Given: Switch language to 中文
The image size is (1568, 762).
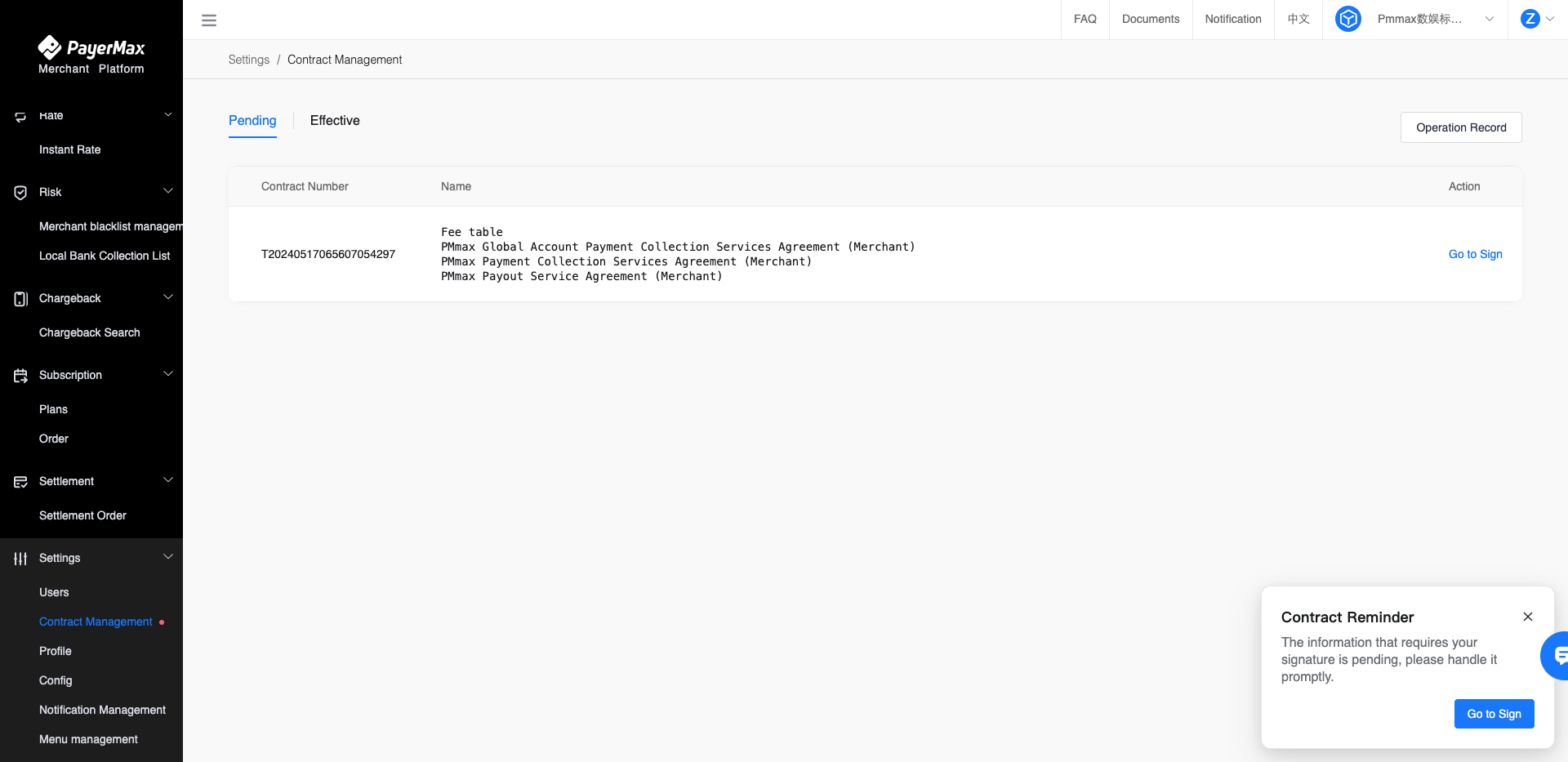Looking at the screenshot, I should [x=1298, y=19].
